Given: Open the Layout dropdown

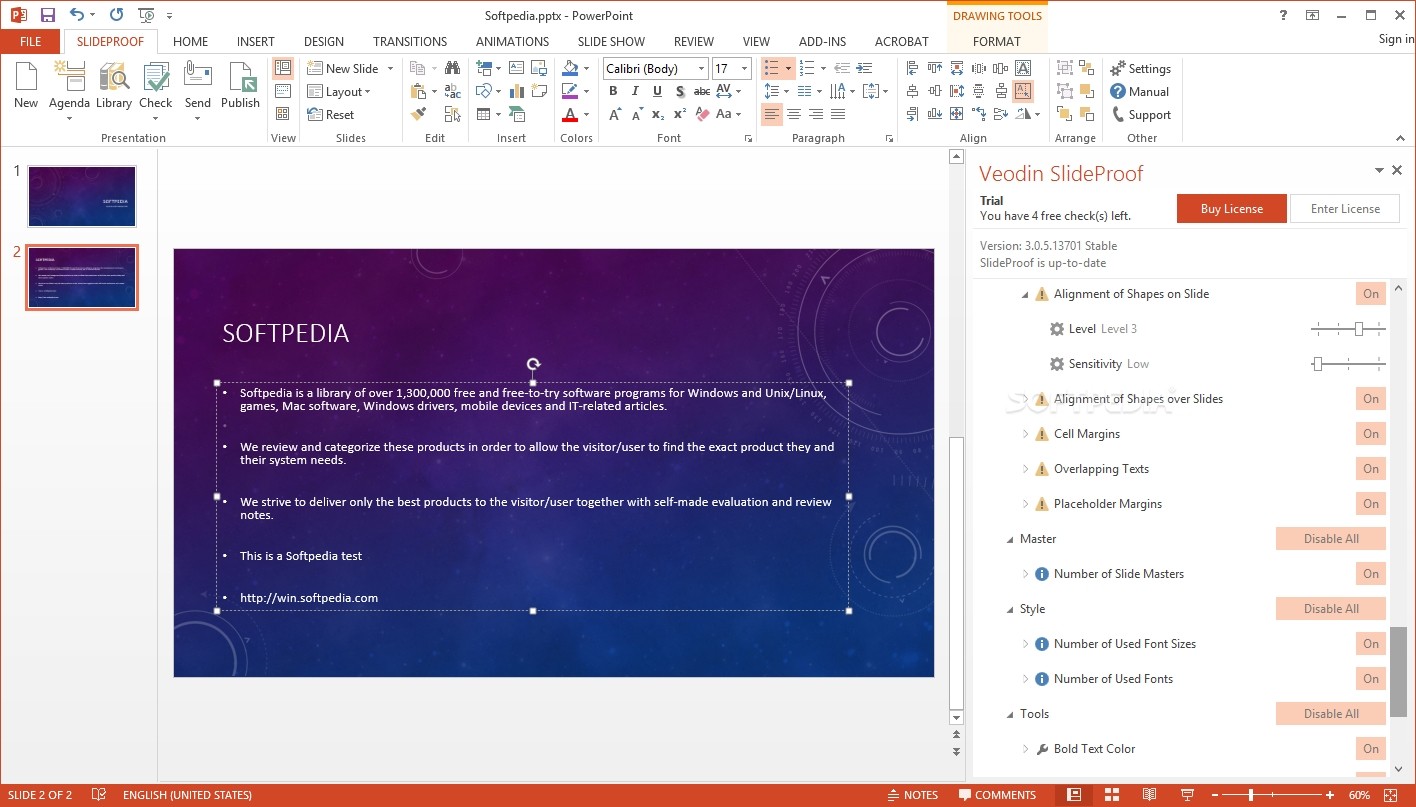Looking at the screenshot, I should click(x=338, y=91).
